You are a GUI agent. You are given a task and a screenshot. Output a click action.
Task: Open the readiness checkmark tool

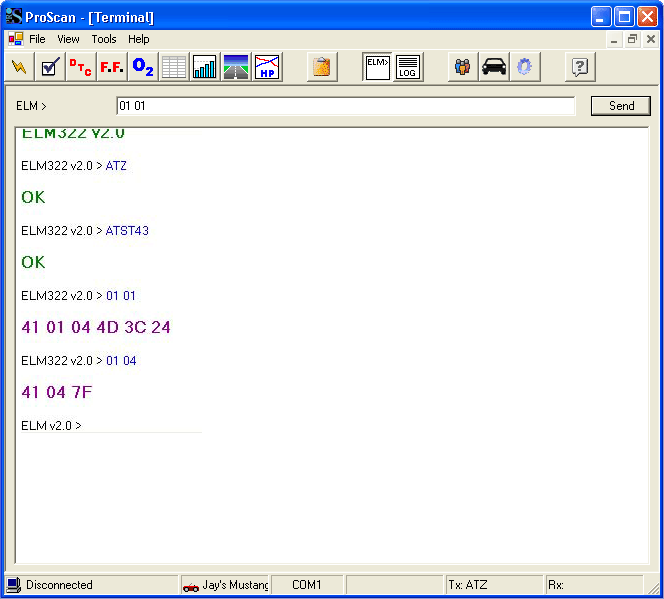[50, 66]
